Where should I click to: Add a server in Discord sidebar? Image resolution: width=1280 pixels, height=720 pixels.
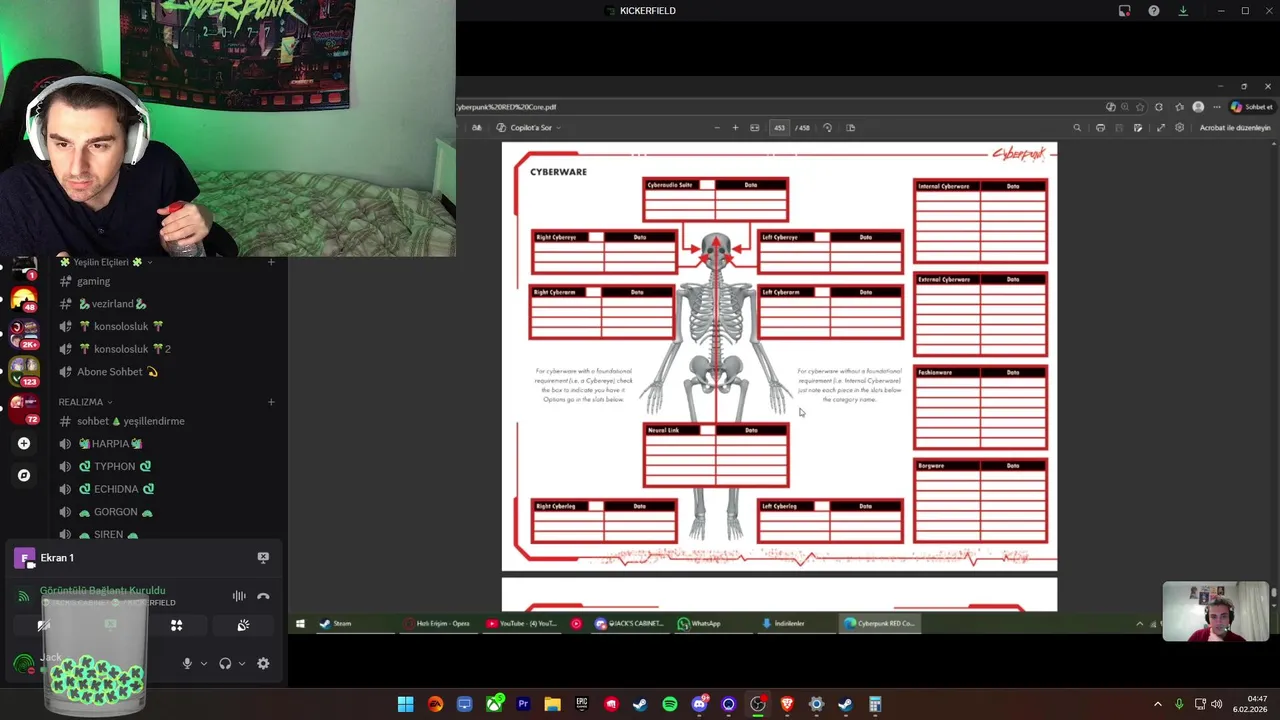(x=24, y=443)
